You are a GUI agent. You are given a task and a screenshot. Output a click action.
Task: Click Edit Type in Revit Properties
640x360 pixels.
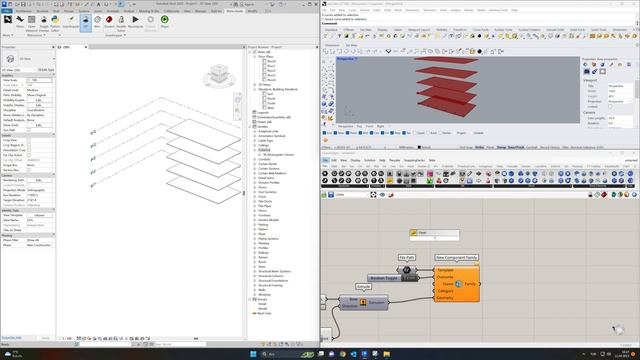[x=46, y=70]
